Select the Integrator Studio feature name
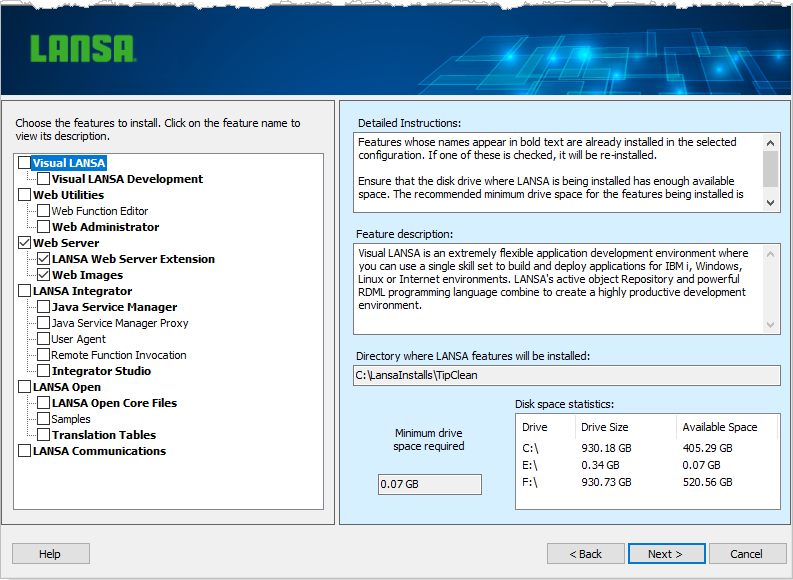 click(101, 371)
